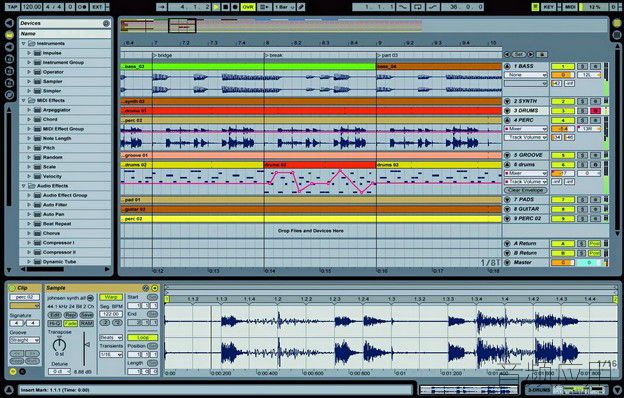624x398 pixels.
Task: Toggle the arrangement Loop switch icon
Action: [418, 7]
